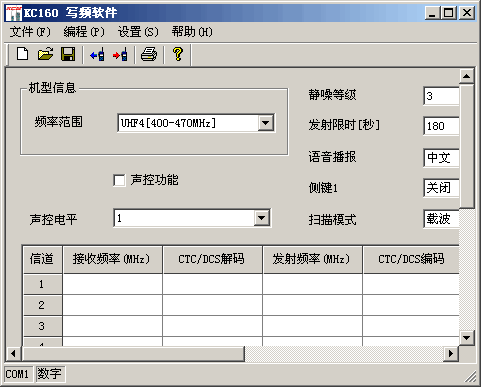481x387 pixels.
Task: Click the 接收频率(MHz) column header
Action: [x=112, y=259]
